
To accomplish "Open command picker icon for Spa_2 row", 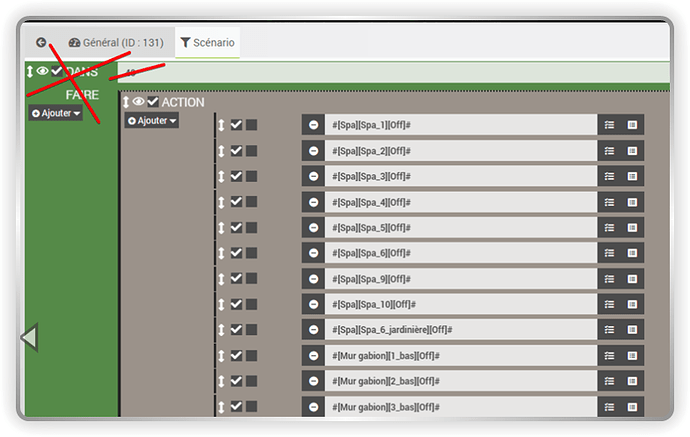I will [632, 151].
